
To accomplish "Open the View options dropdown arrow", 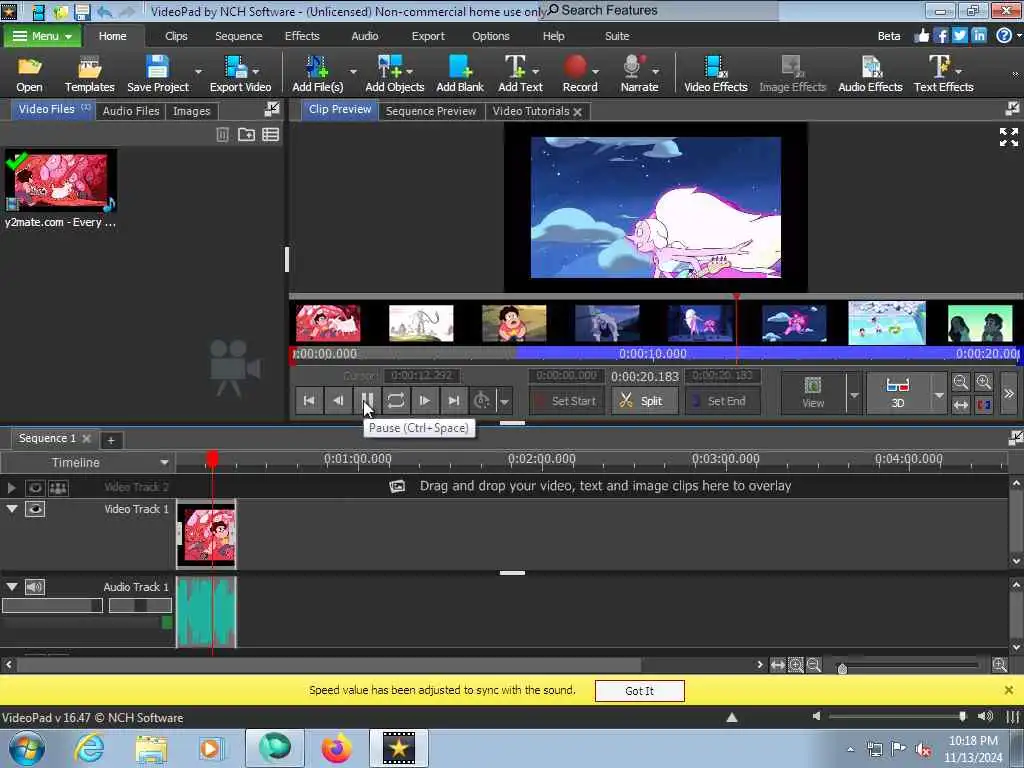I will (854, 394).
